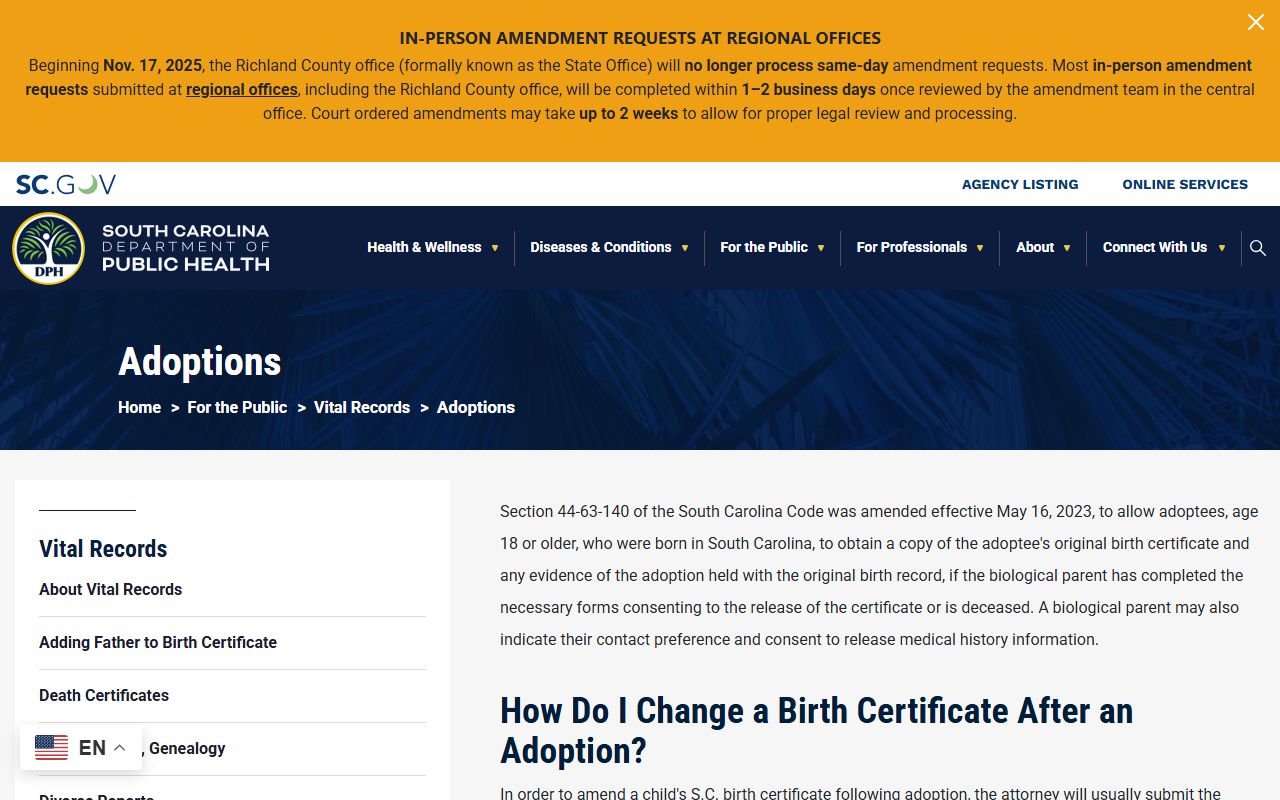Open the For the Public menu
Viewport: 1280px width, 800px height.
pos(764,247)
